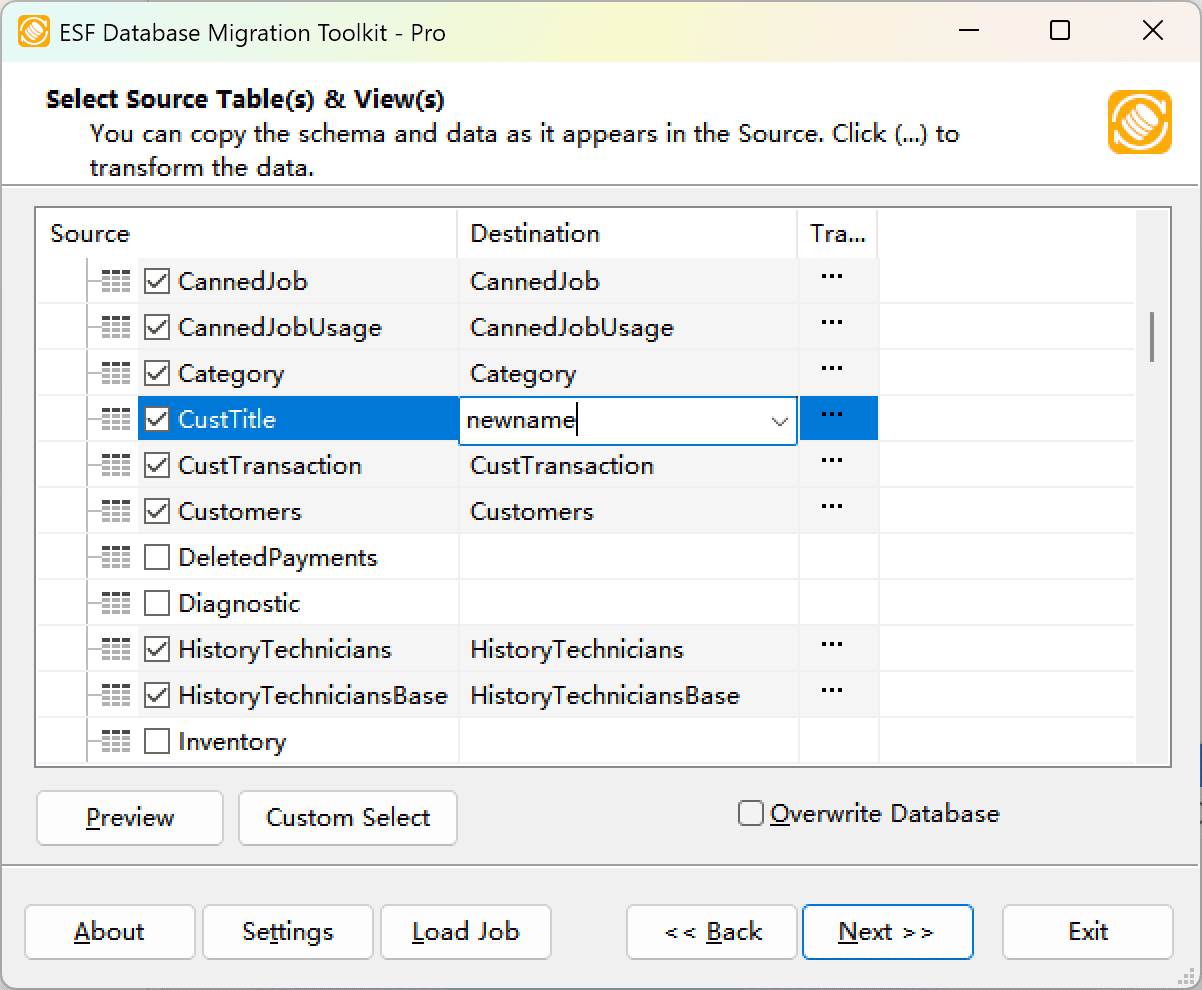Click in the newname destination text field
The image size is (1202, 990).
pyautogui.click(x=610, y=421)
